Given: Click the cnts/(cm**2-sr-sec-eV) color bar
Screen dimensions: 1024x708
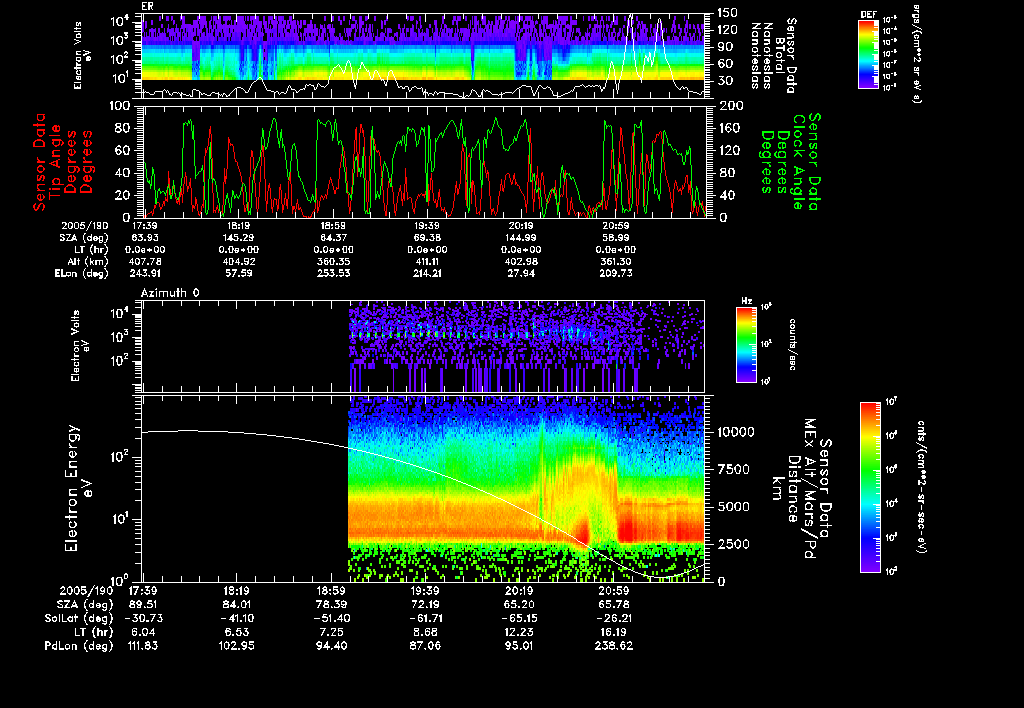Looking at the screenshot, I should [x=870, y=487].
